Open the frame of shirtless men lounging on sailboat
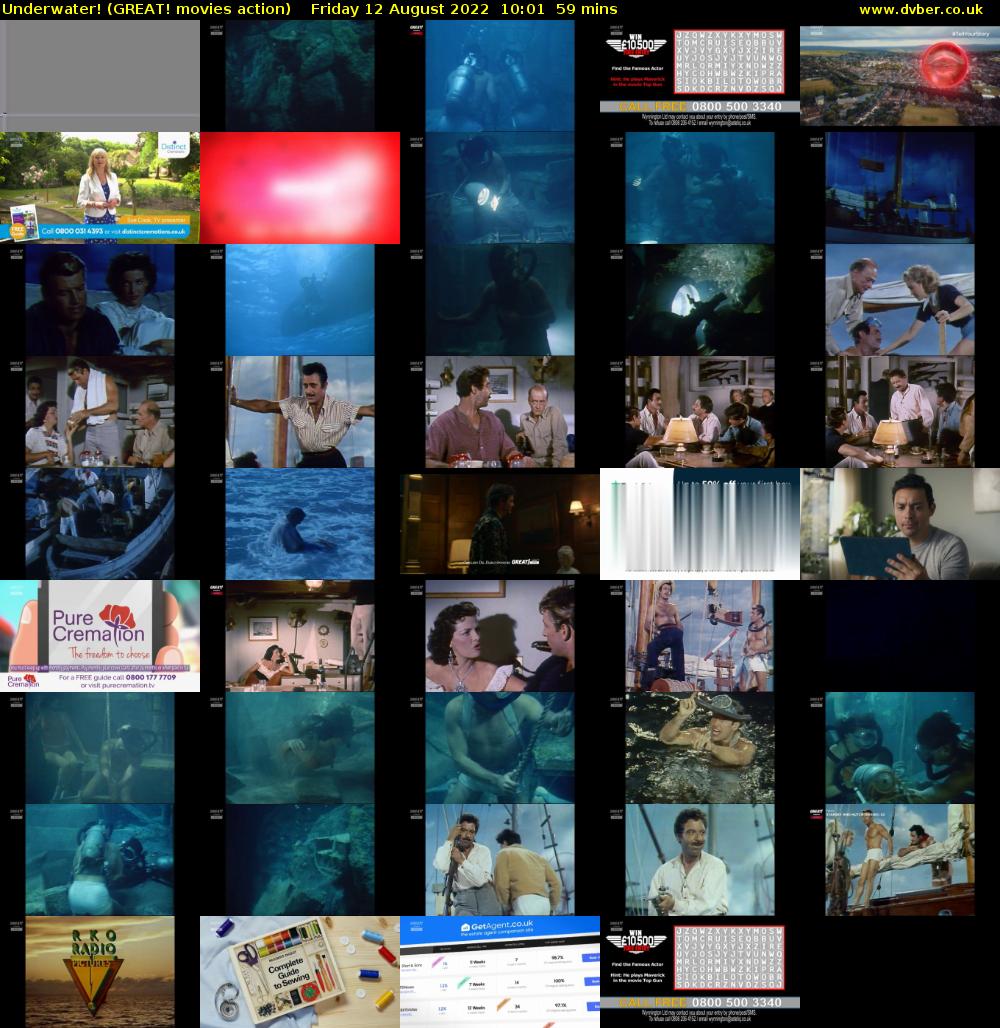1000x1028 pixels. coord(900,860)
